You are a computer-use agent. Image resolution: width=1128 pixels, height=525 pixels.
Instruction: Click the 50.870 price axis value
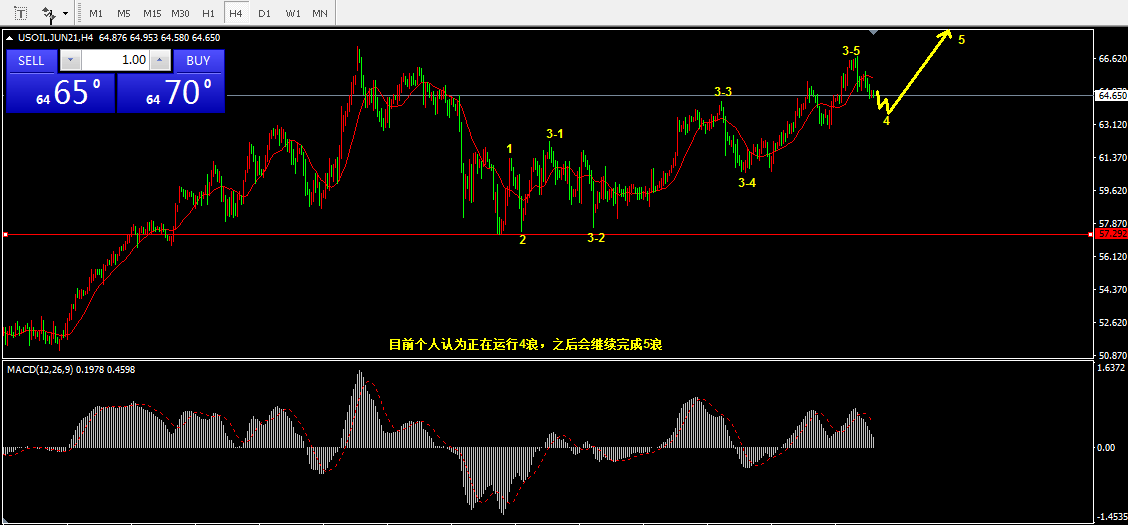(x=1111, y=355)
